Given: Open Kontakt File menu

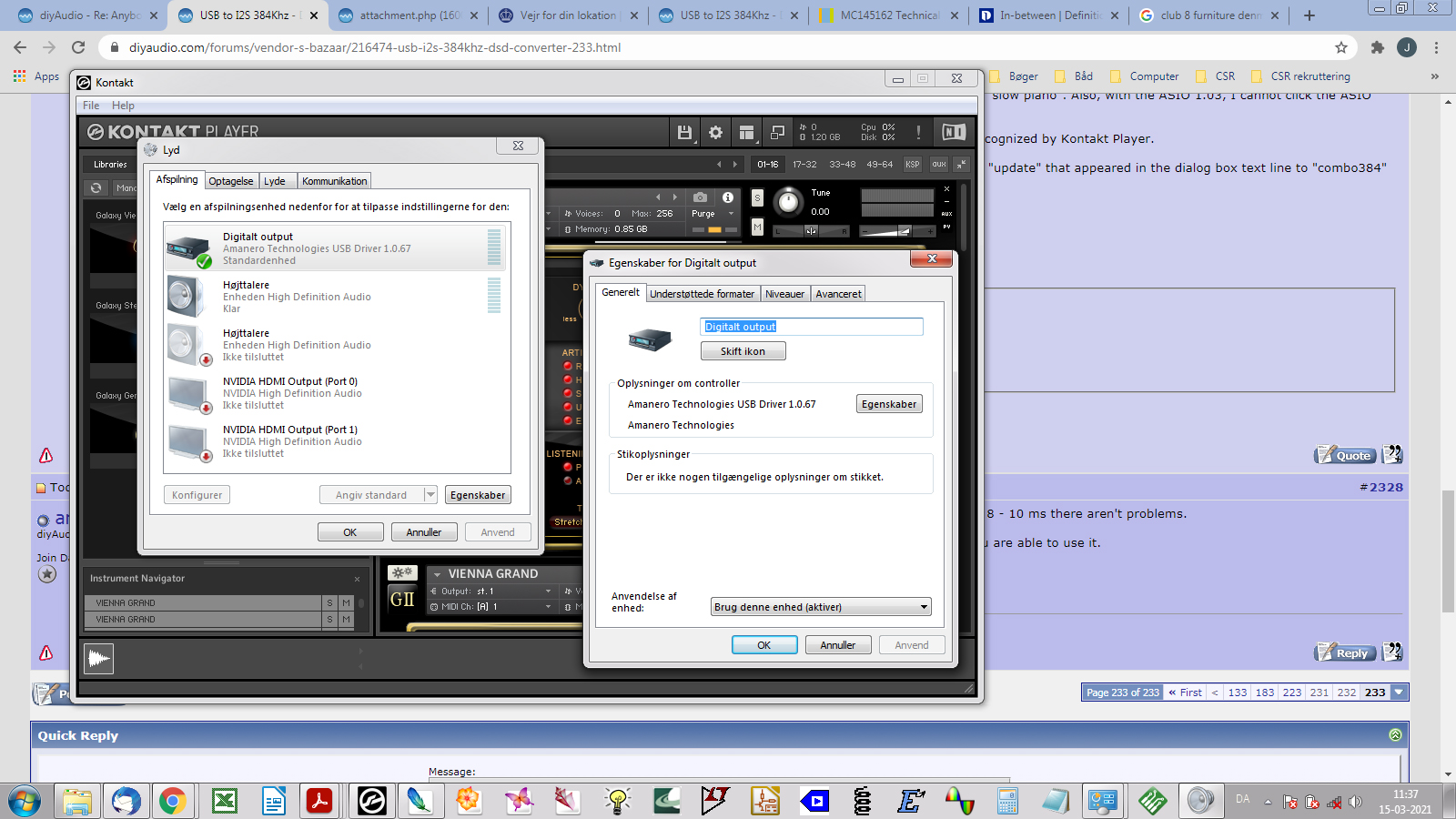Looking at the screenshot, I should [x=91, y=106].
